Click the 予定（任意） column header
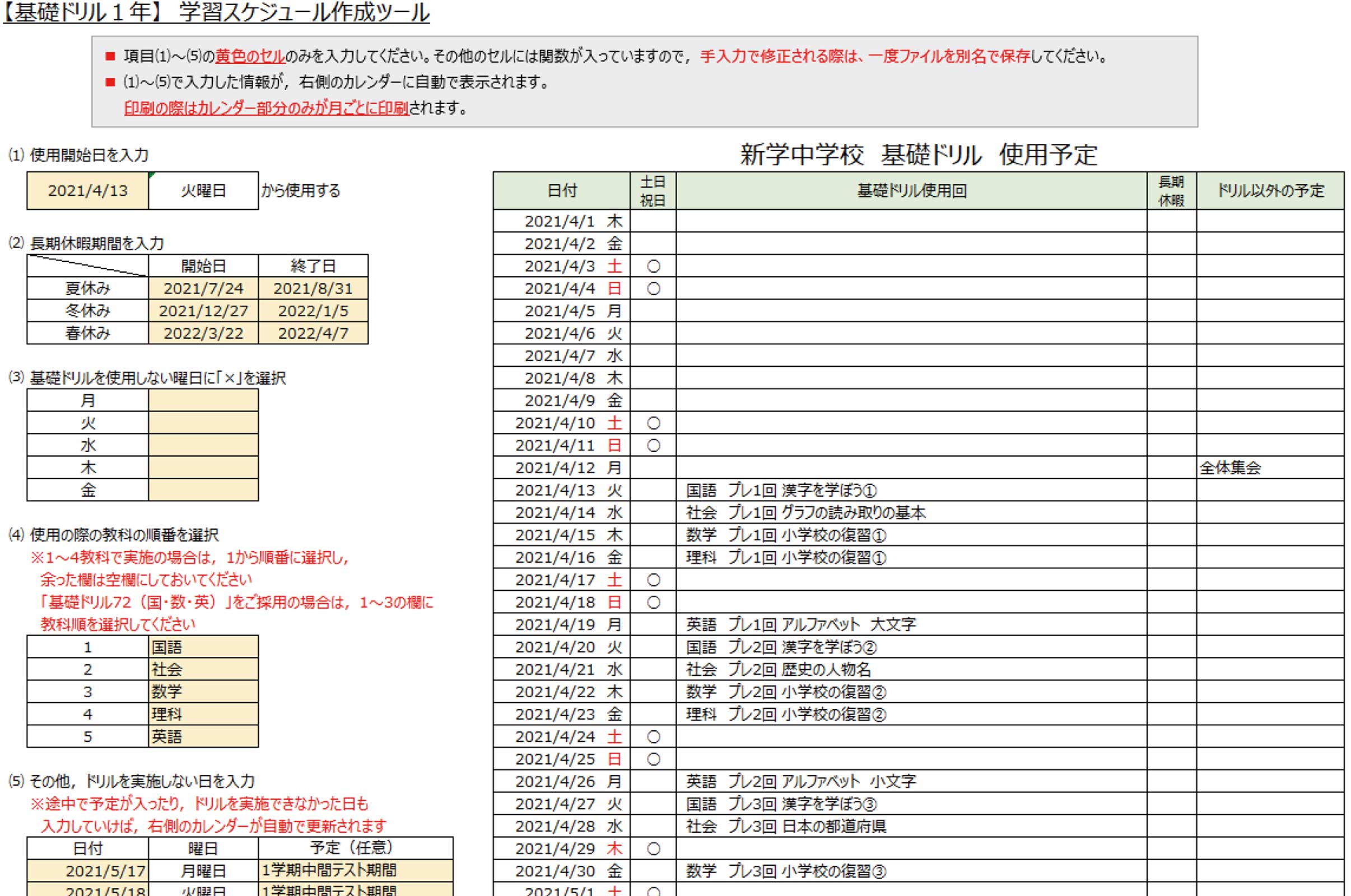The width and height of the screenshot is (1351, 896). coord(356,848)
